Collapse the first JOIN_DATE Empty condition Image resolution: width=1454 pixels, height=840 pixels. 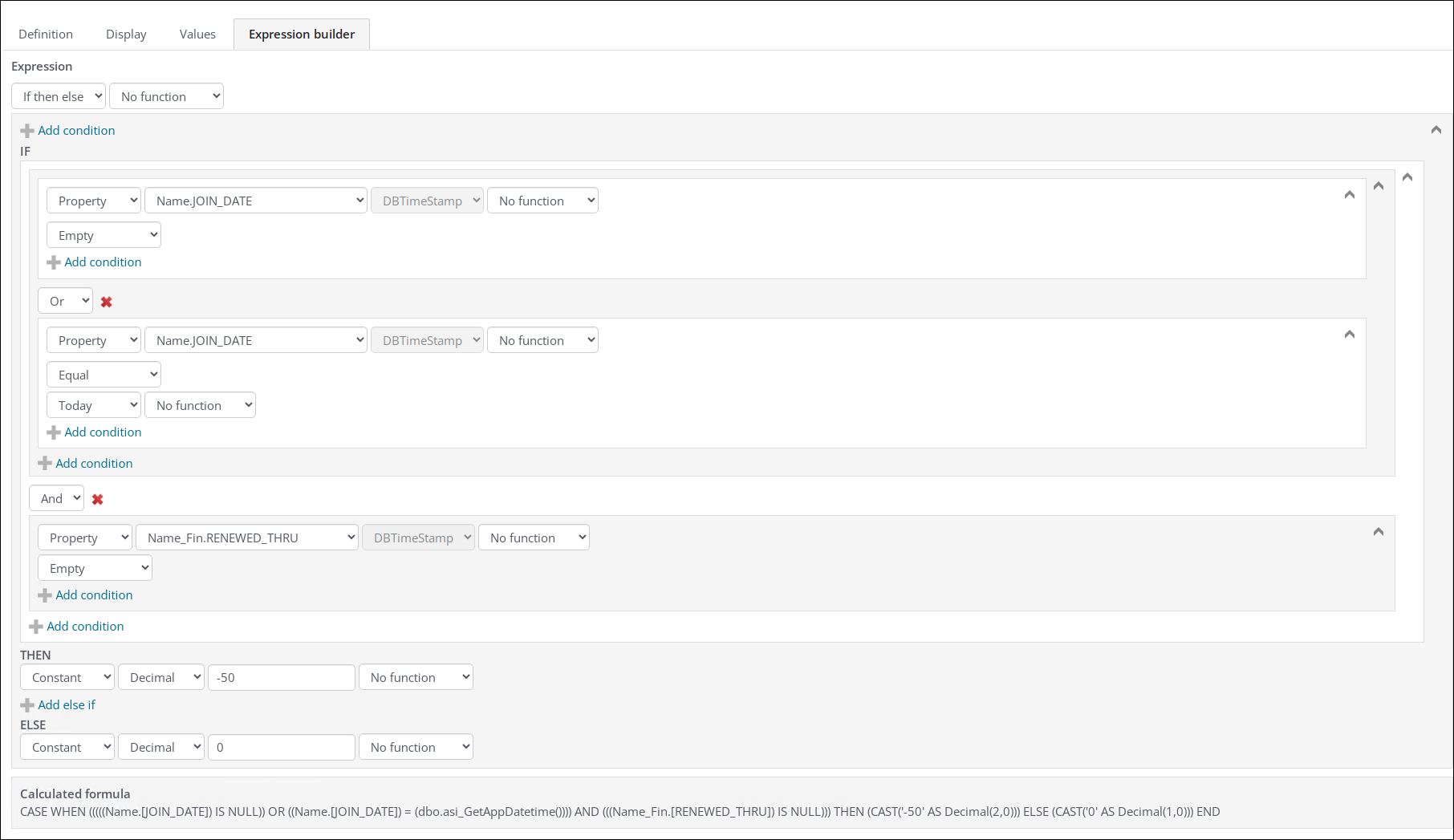pyautogui.click(x=1349, y=195)
